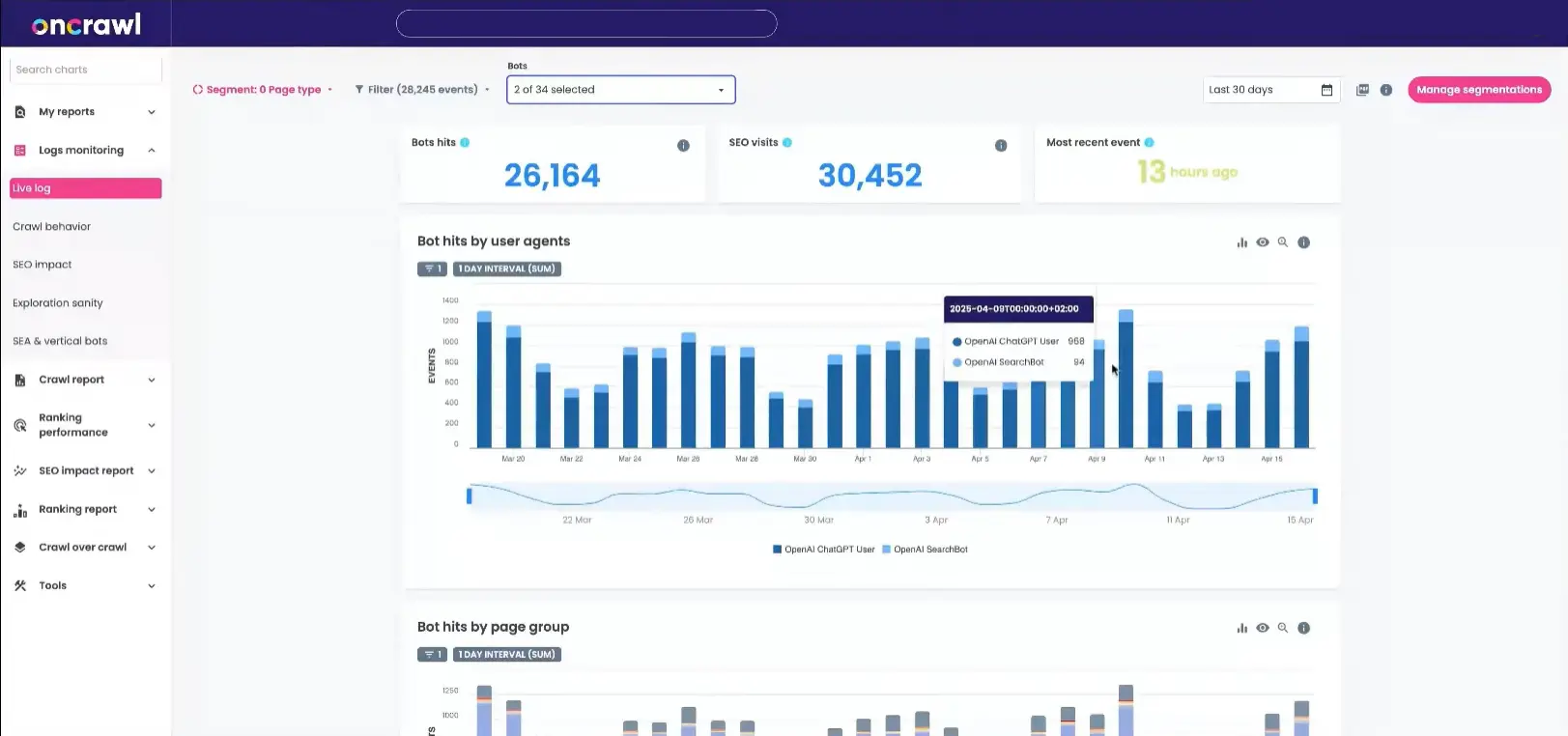Open the Filter (28,245 events) control

tap(422, 90)
